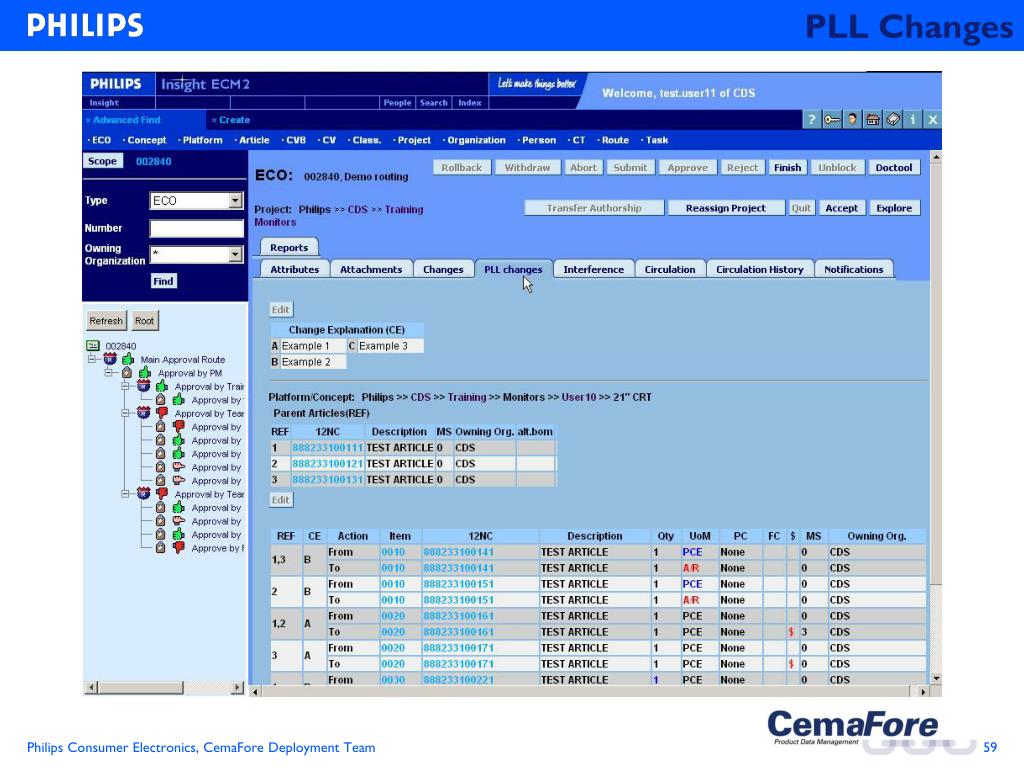Screen dimensions: 1024x768
Task: Click the Root button
Action: click(144, 321)
